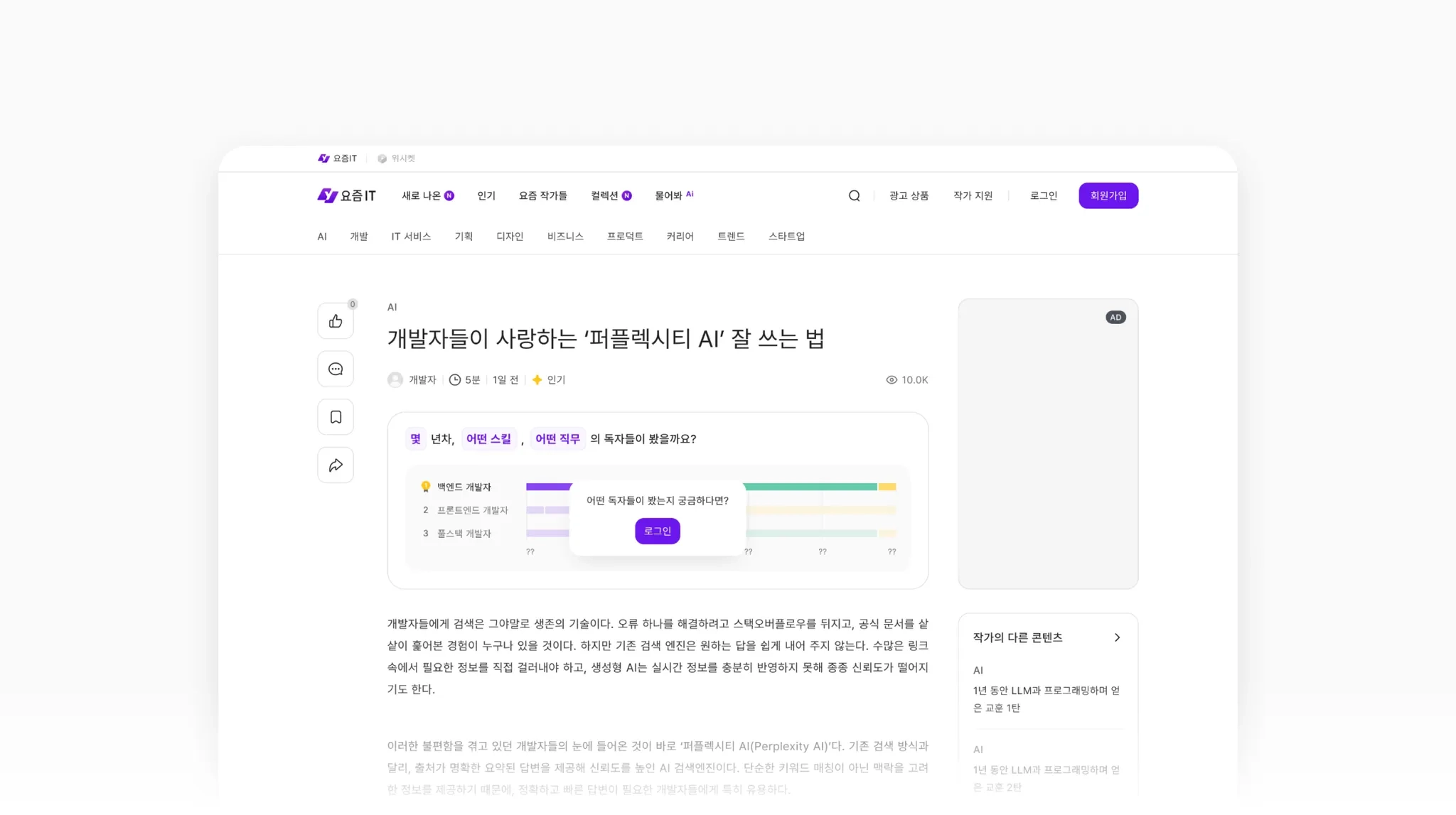Open the 새로 나온 menu
Viewport: 1456px width, 815px height.
[421, 195]
